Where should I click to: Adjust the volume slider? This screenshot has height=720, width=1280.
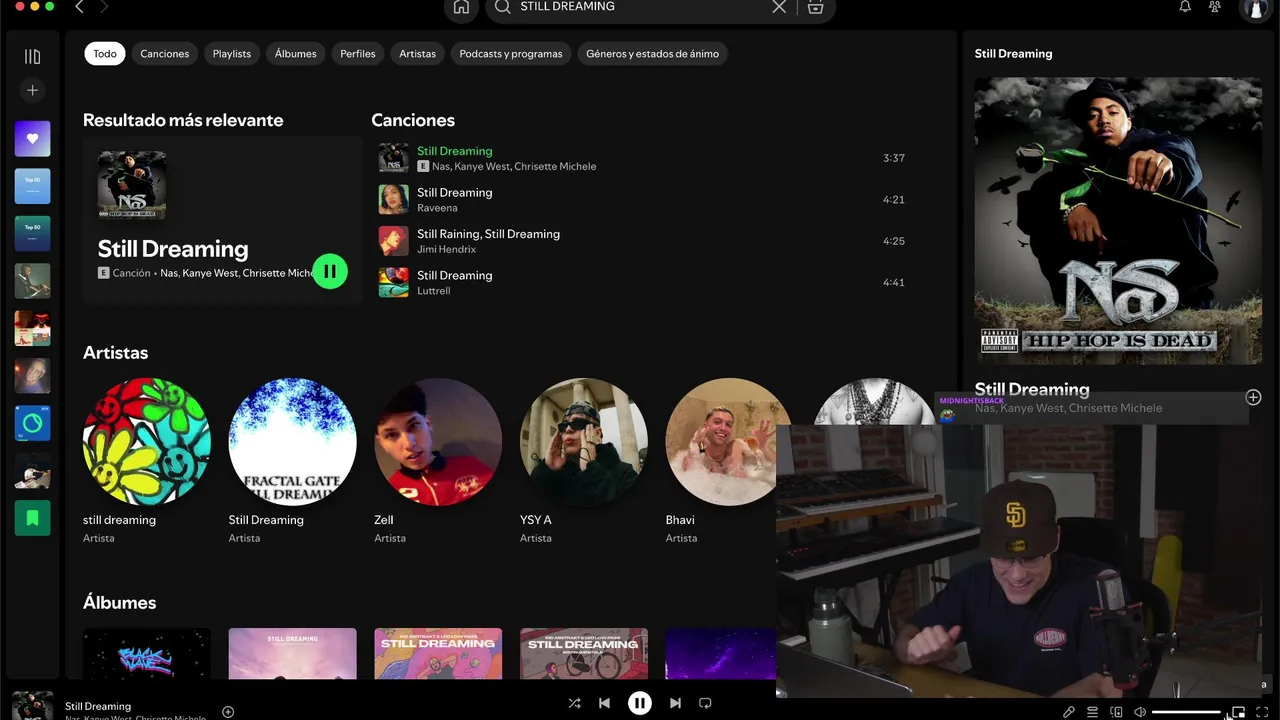pyautogui.click(x=1187, y=712)
